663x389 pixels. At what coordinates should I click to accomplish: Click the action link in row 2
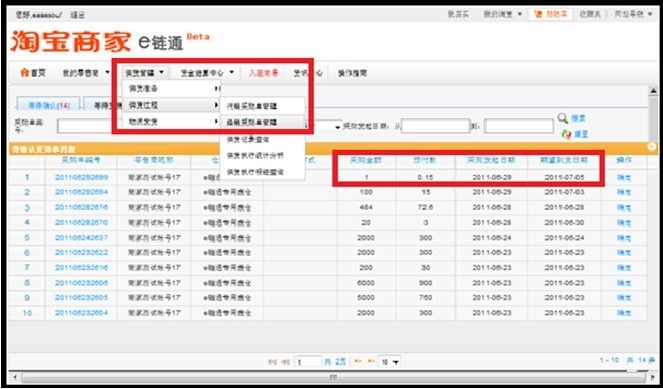tap(624, 192)
